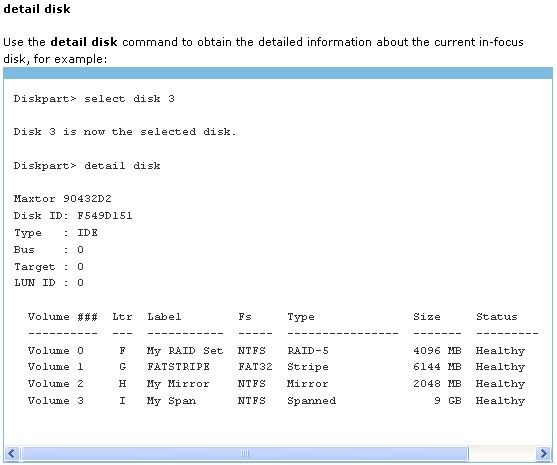Click the 'Label' column header

point(164,317)
